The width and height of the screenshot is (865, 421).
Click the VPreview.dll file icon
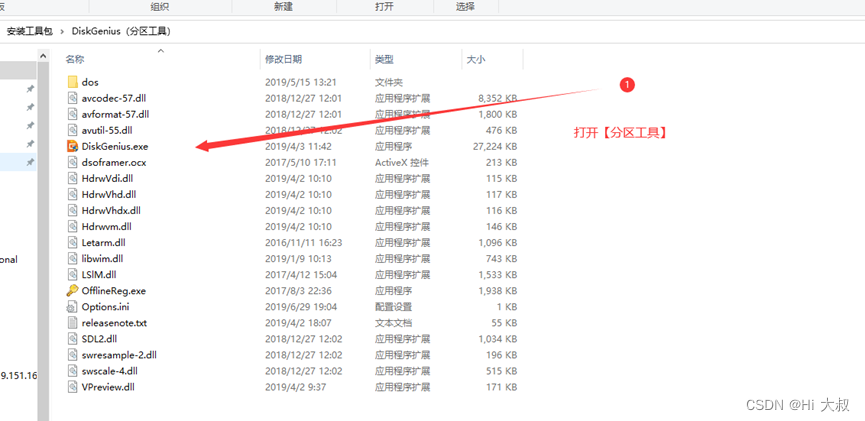tap(72, 386)
